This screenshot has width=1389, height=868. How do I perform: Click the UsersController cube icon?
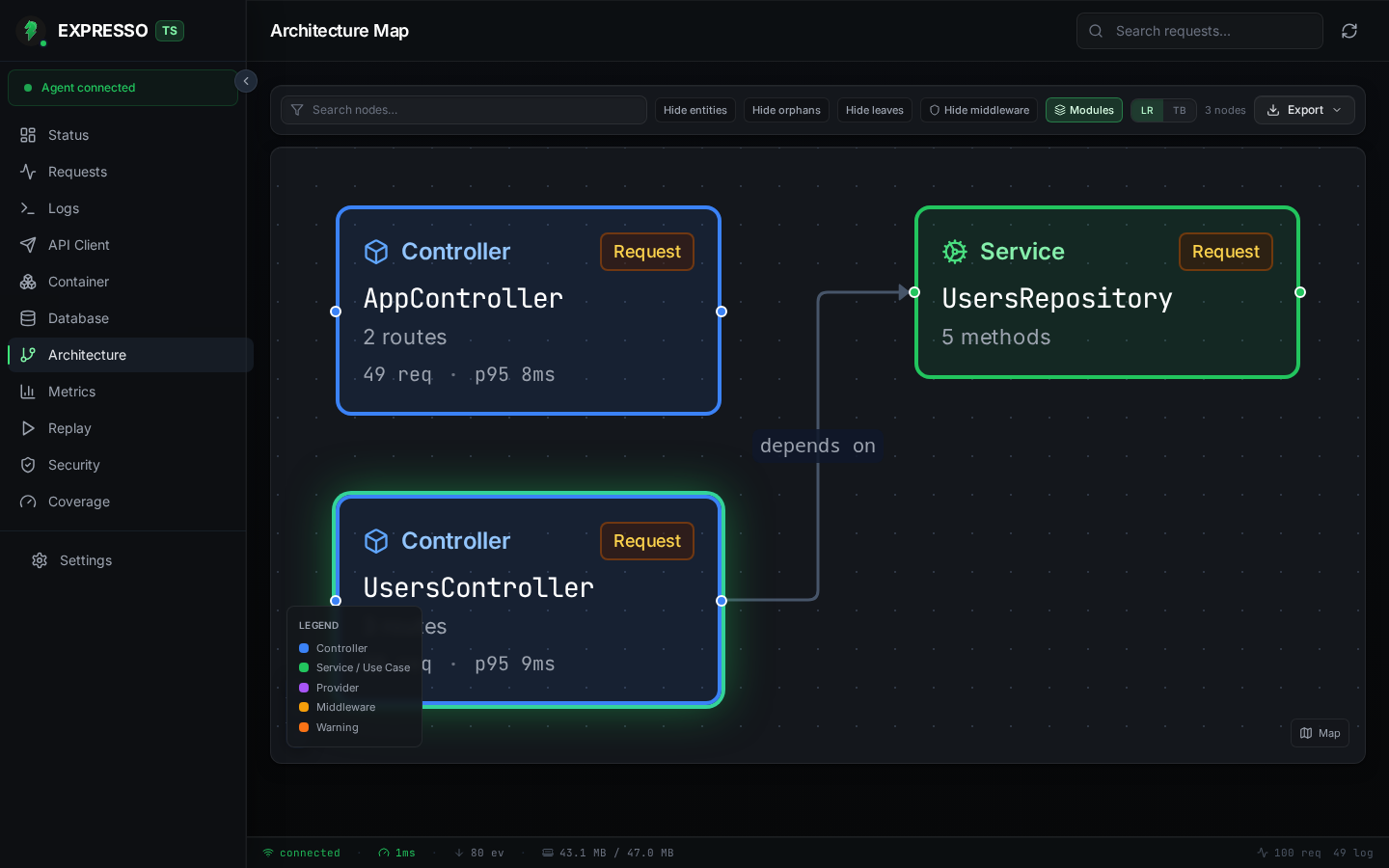coord(376,541)
